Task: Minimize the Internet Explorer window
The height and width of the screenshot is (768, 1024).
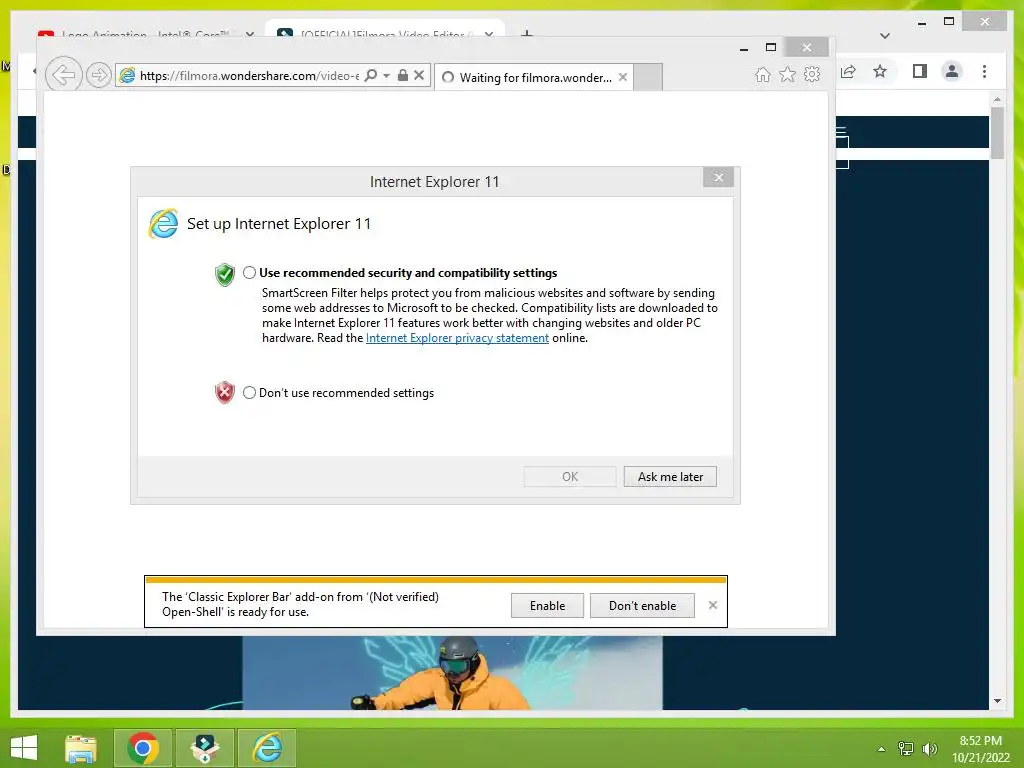Action: (744, 48)
